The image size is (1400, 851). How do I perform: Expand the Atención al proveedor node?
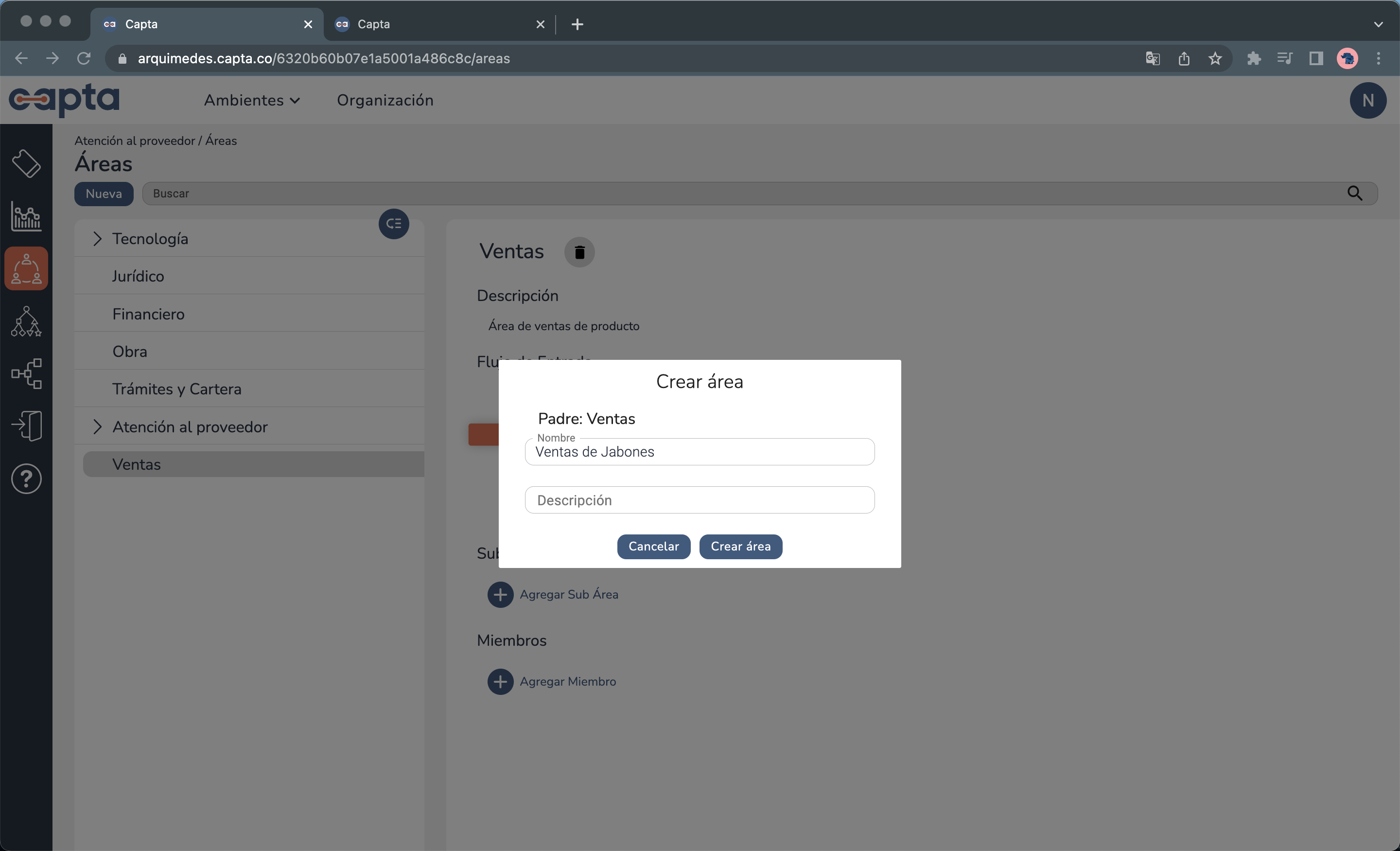(x=97, y=427)
